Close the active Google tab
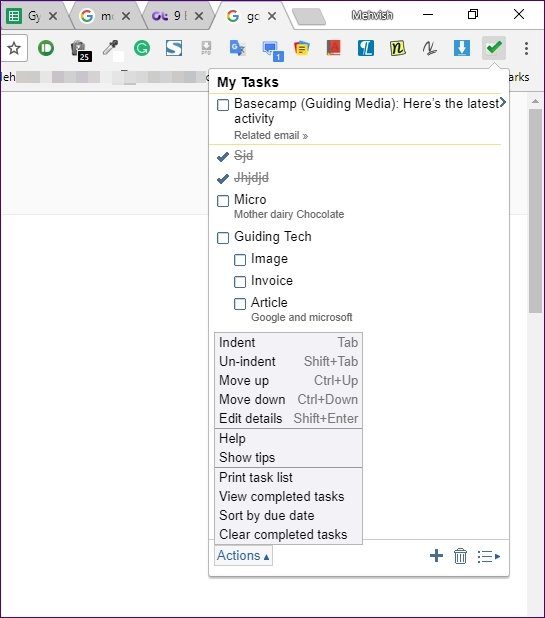Image resolution: width=545 pixels, height=618 pixels. point(272,16)
